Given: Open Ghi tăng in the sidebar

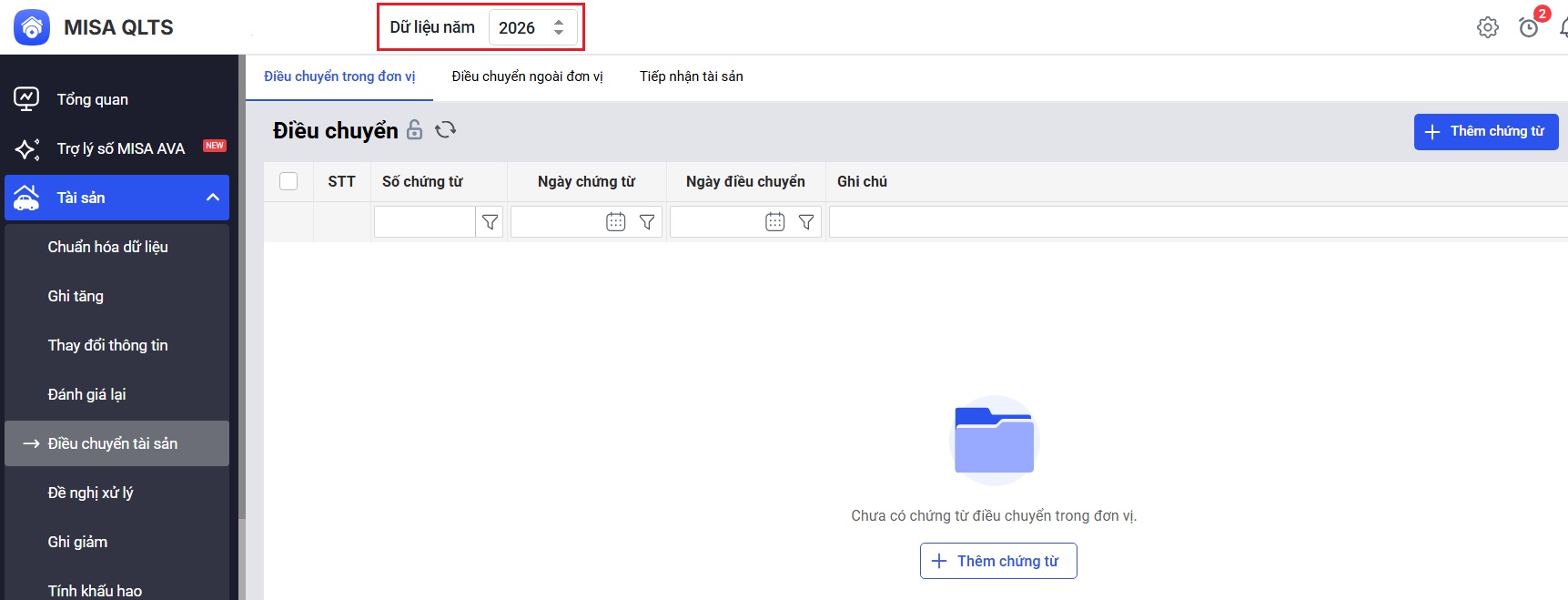Looking at the screenshot, I should (76, 296).
